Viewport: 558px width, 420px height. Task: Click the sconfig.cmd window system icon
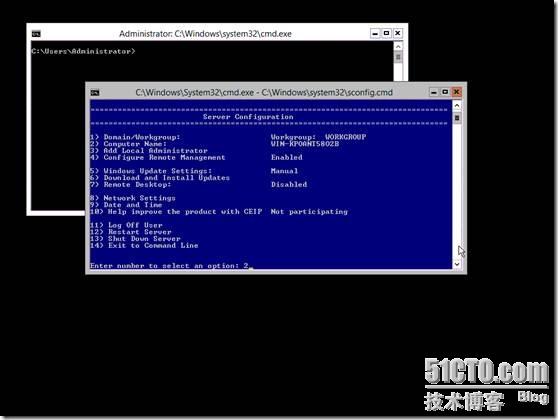(95, 93)
